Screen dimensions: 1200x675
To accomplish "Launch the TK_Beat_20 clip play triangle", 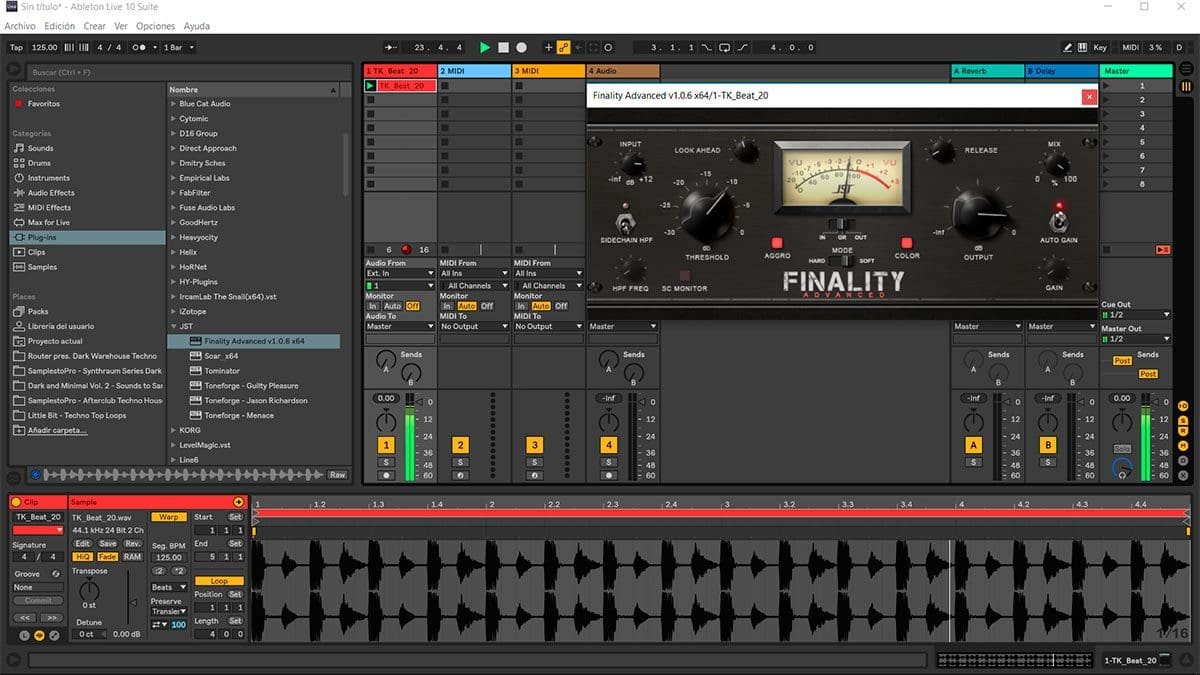I will pyautogui.click(x=370, y=86).
